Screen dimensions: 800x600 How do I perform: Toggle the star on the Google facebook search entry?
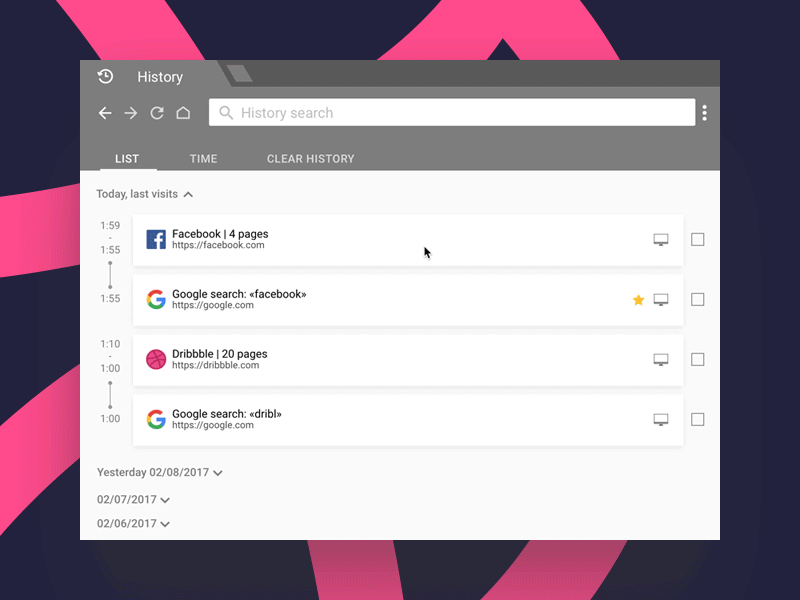coord(638,300)
